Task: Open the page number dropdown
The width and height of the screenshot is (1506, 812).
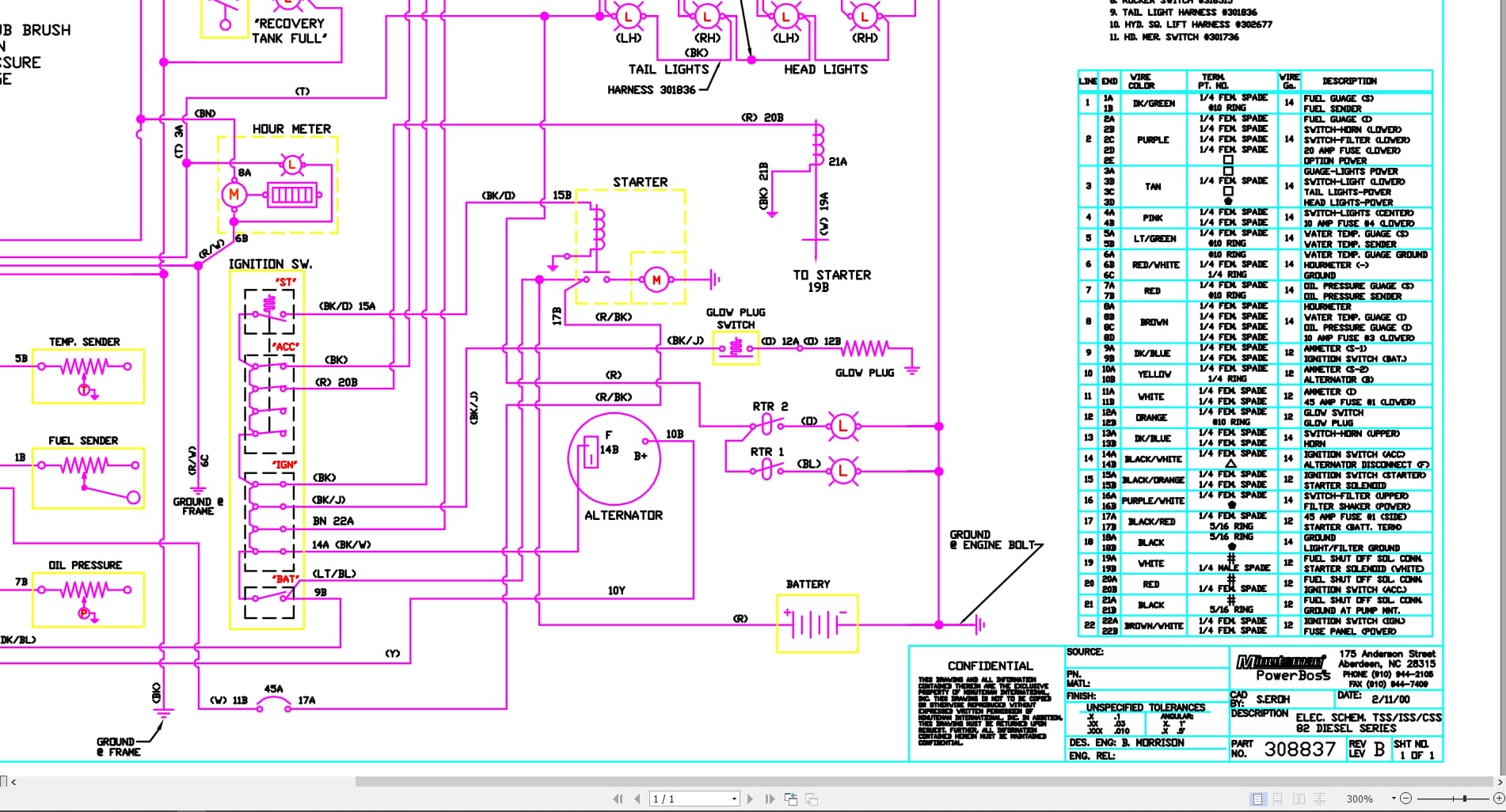Action: tap(733, 799)
